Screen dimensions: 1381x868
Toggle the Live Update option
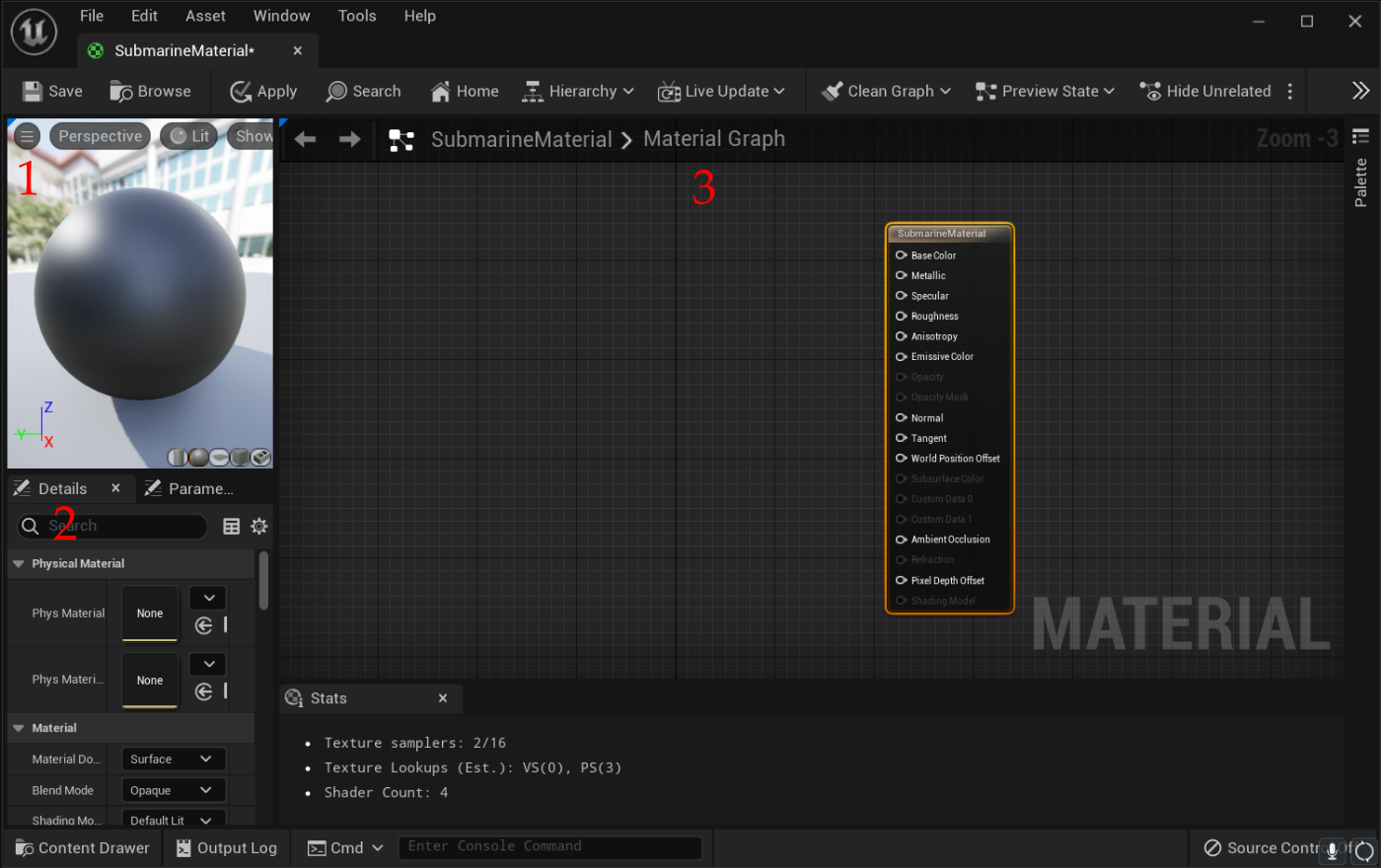click(x=721, y=91)
